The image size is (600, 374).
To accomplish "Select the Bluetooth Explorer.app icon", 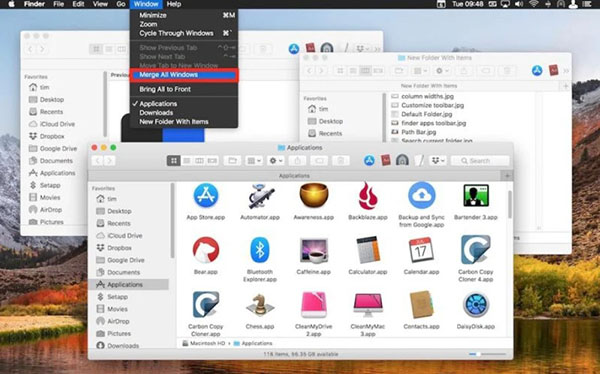I will point(260,250).
